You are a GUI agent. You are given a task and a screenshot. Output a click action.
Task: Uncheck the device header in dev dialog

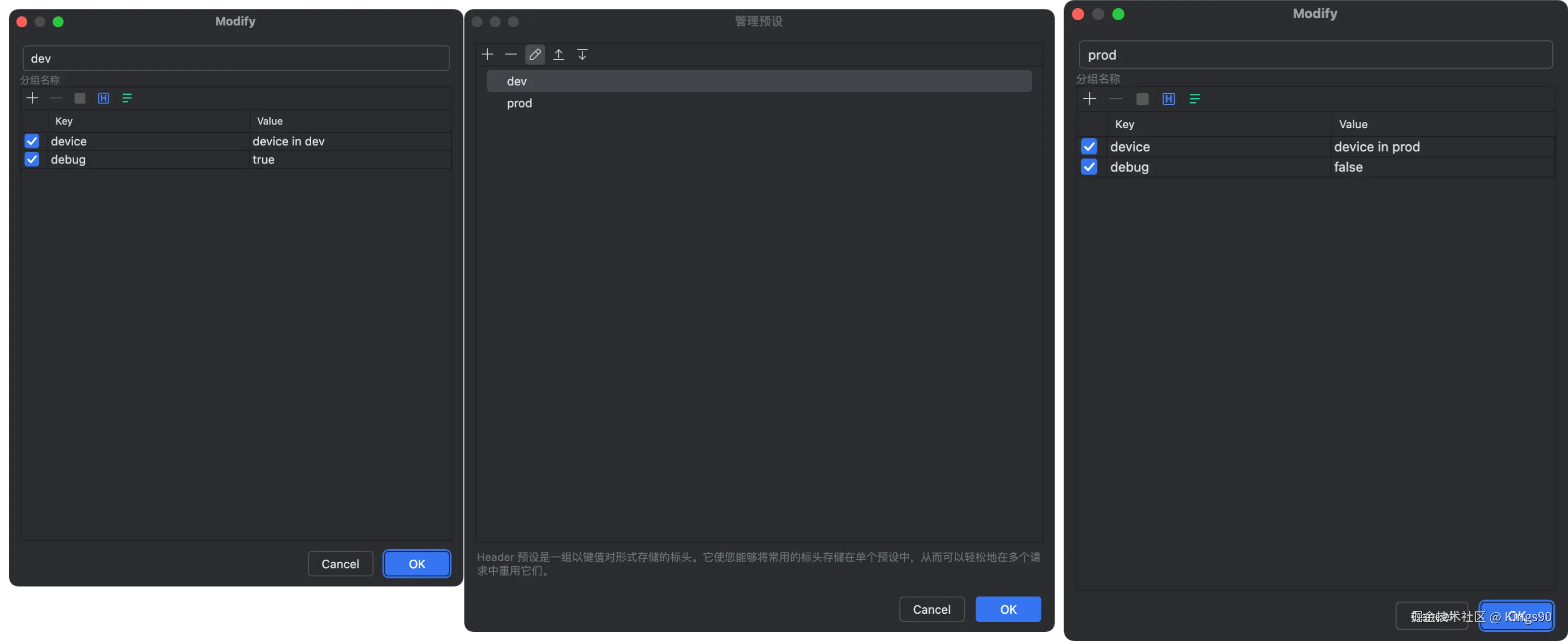[x=32, y=141]
